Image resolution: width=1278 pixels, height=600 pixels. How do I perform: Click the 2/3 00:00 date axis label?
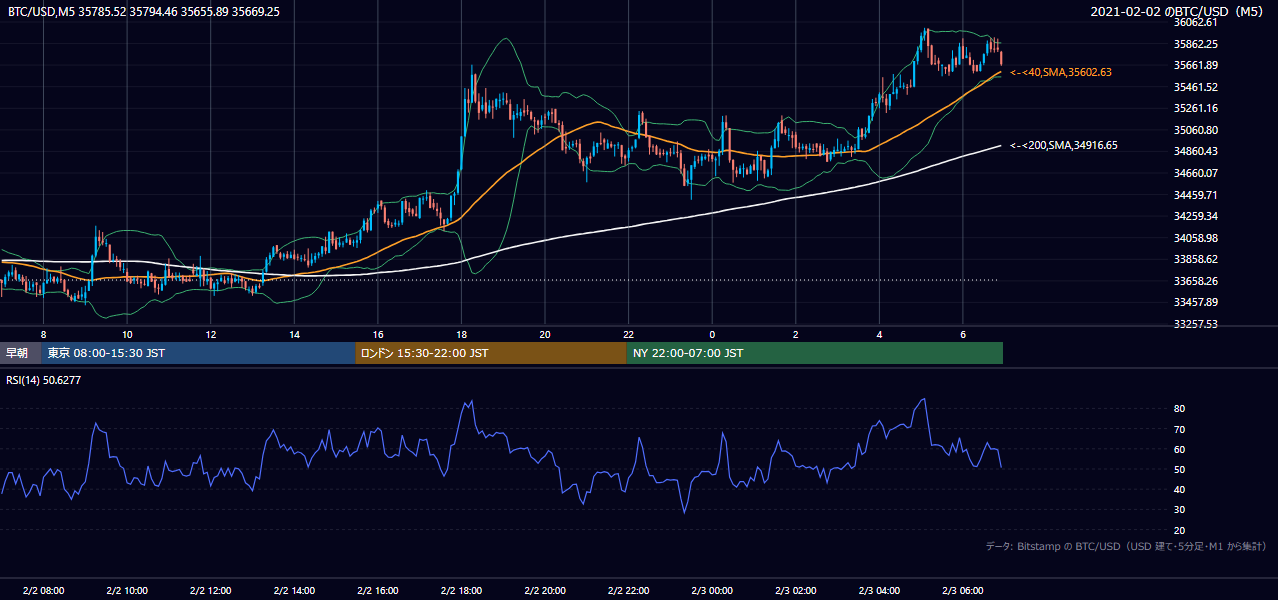(712, 591)
